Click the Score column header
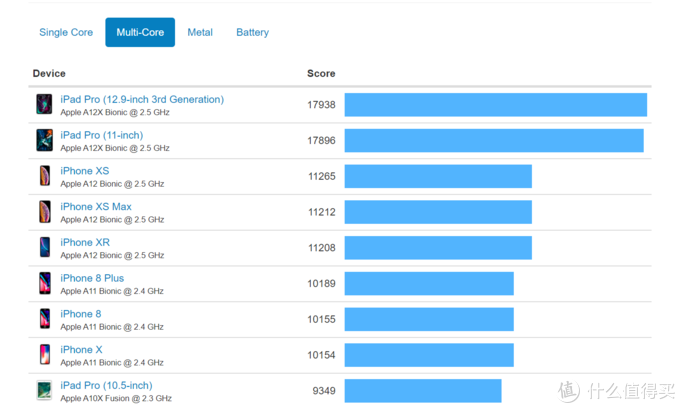Image resolution: width=680 pixels, height=408 pixels. click(321, 74)
